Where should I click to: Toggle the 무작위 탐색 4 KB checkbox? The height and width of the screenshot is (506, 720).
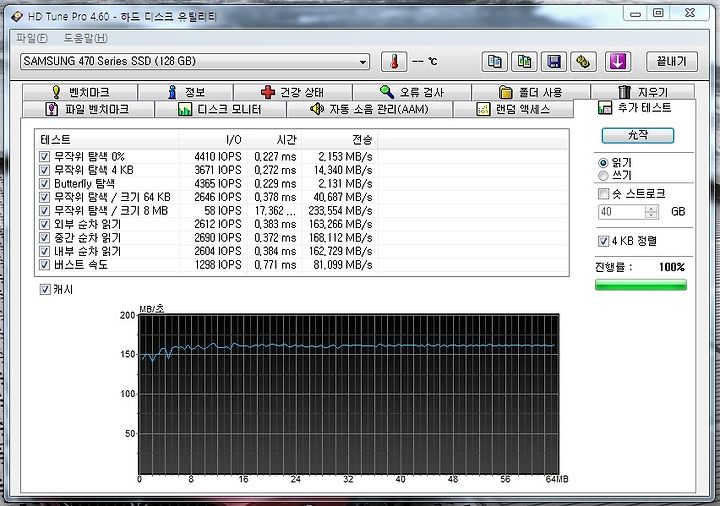(x=44, y=170)
